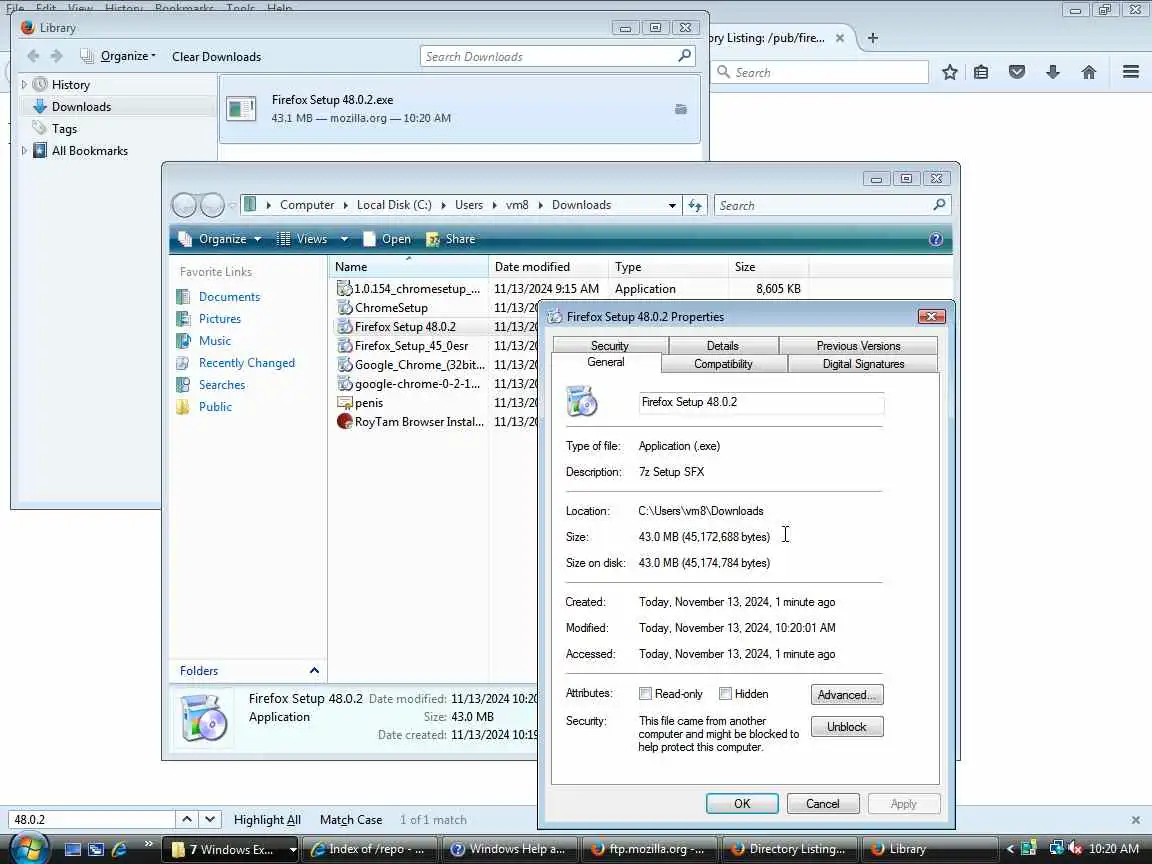Click the file name field in Properties
Viewport: 1152px width, 864px height.
(761, 403)
